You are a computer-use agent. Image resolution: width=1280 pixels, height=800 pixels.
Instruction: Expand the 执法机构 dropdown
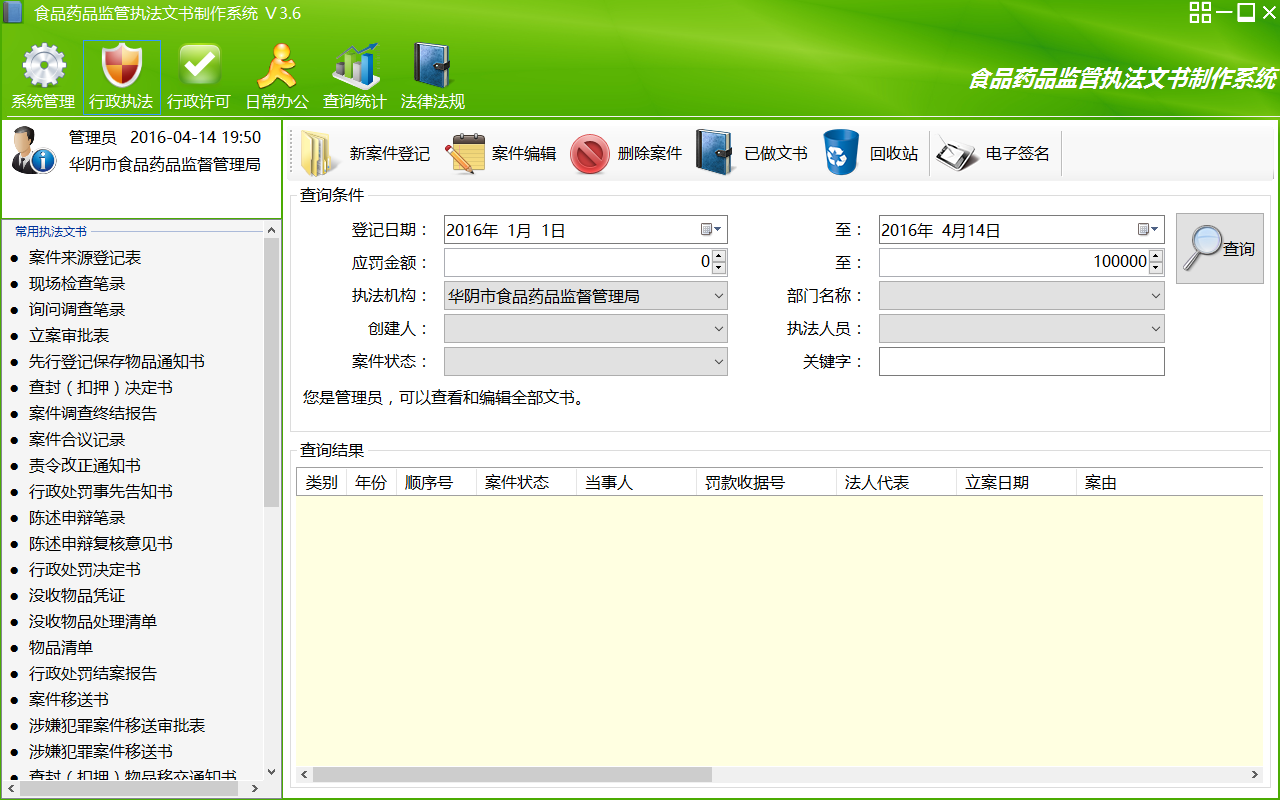[718, 296]
